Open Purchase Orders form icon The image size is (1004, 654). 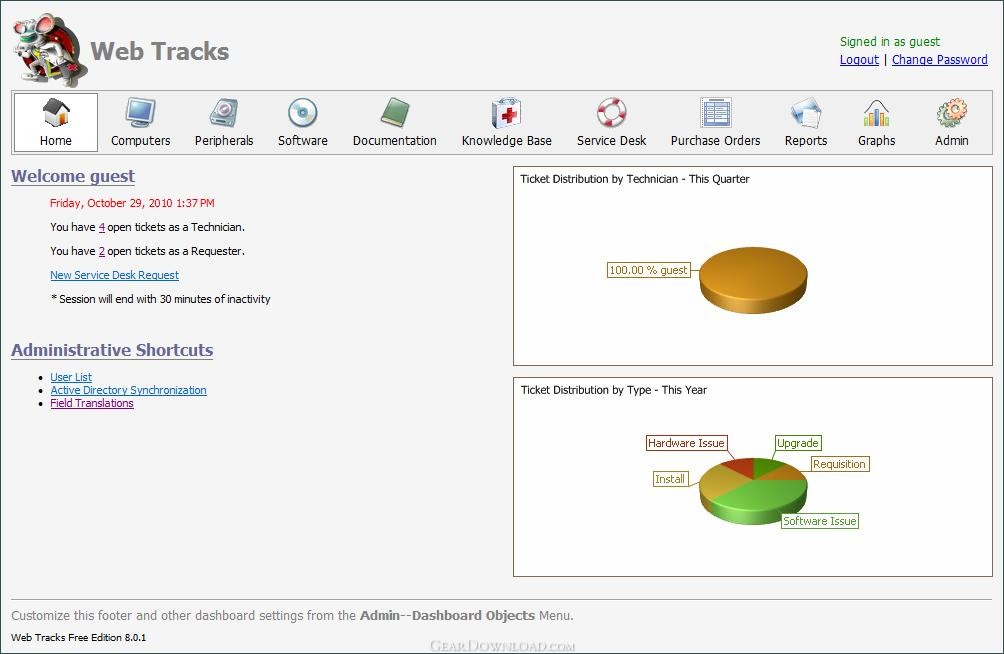[715, 113]
